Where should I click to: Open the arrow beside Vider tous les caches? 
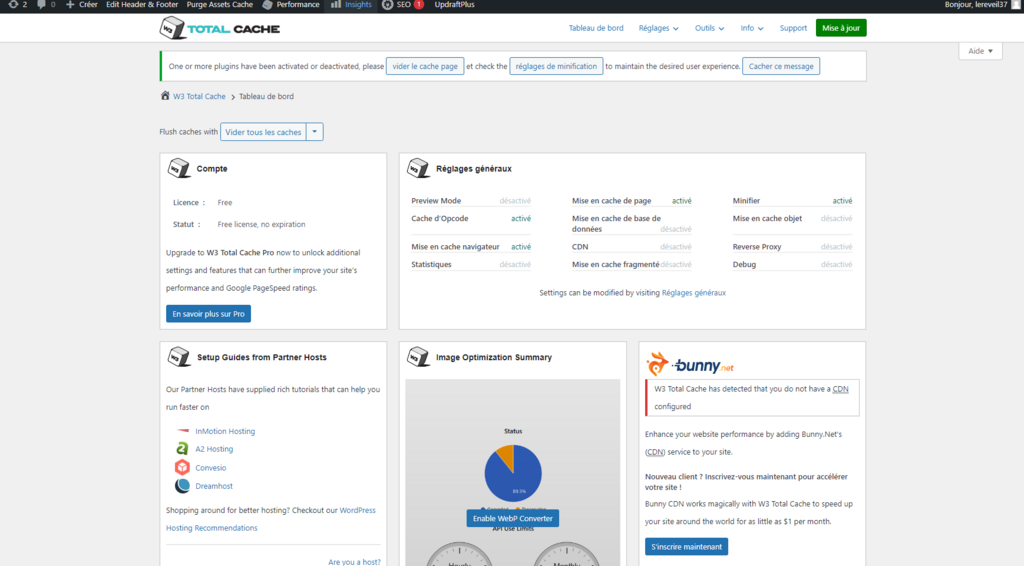click(315, 132)
